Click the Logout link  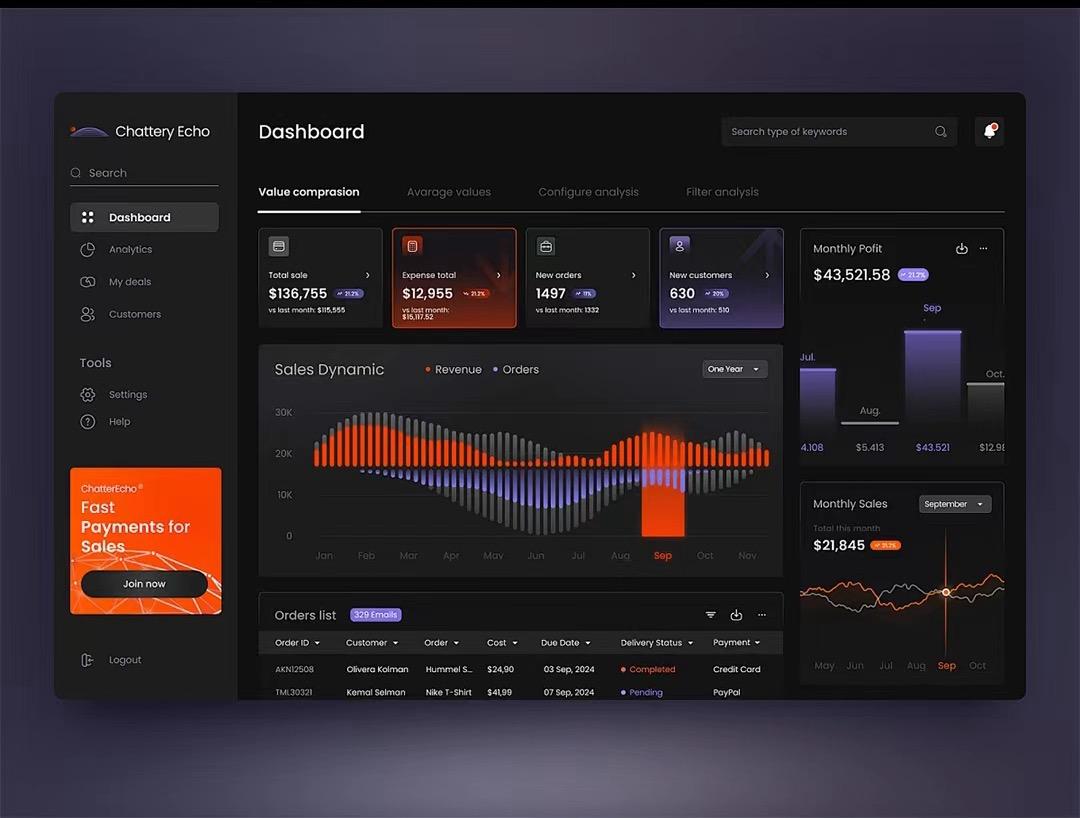125,660
